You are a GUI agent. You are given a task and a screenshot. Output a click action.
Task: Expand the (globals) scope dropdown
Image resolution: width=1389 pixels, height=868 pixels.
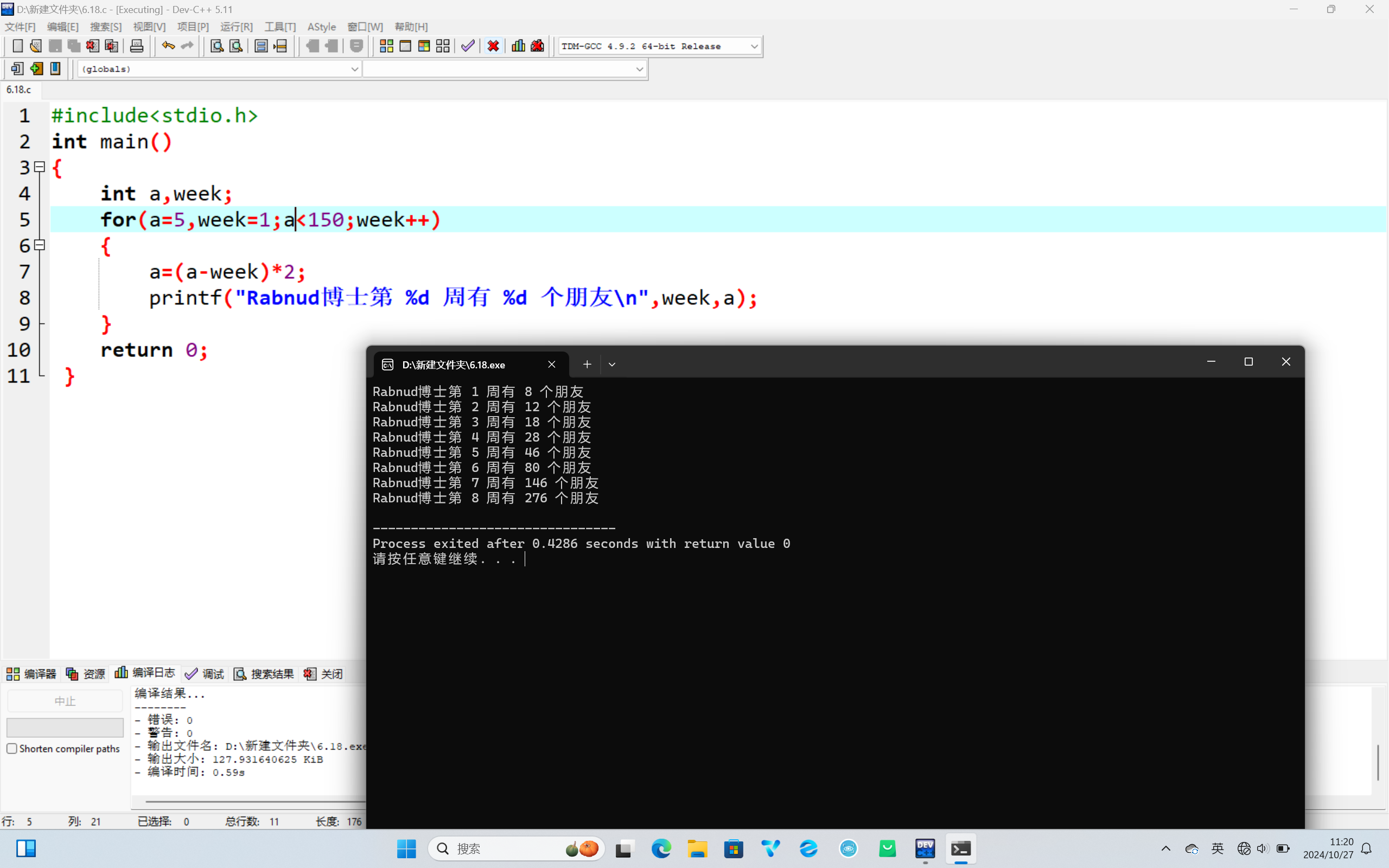(x=354, y=69)
